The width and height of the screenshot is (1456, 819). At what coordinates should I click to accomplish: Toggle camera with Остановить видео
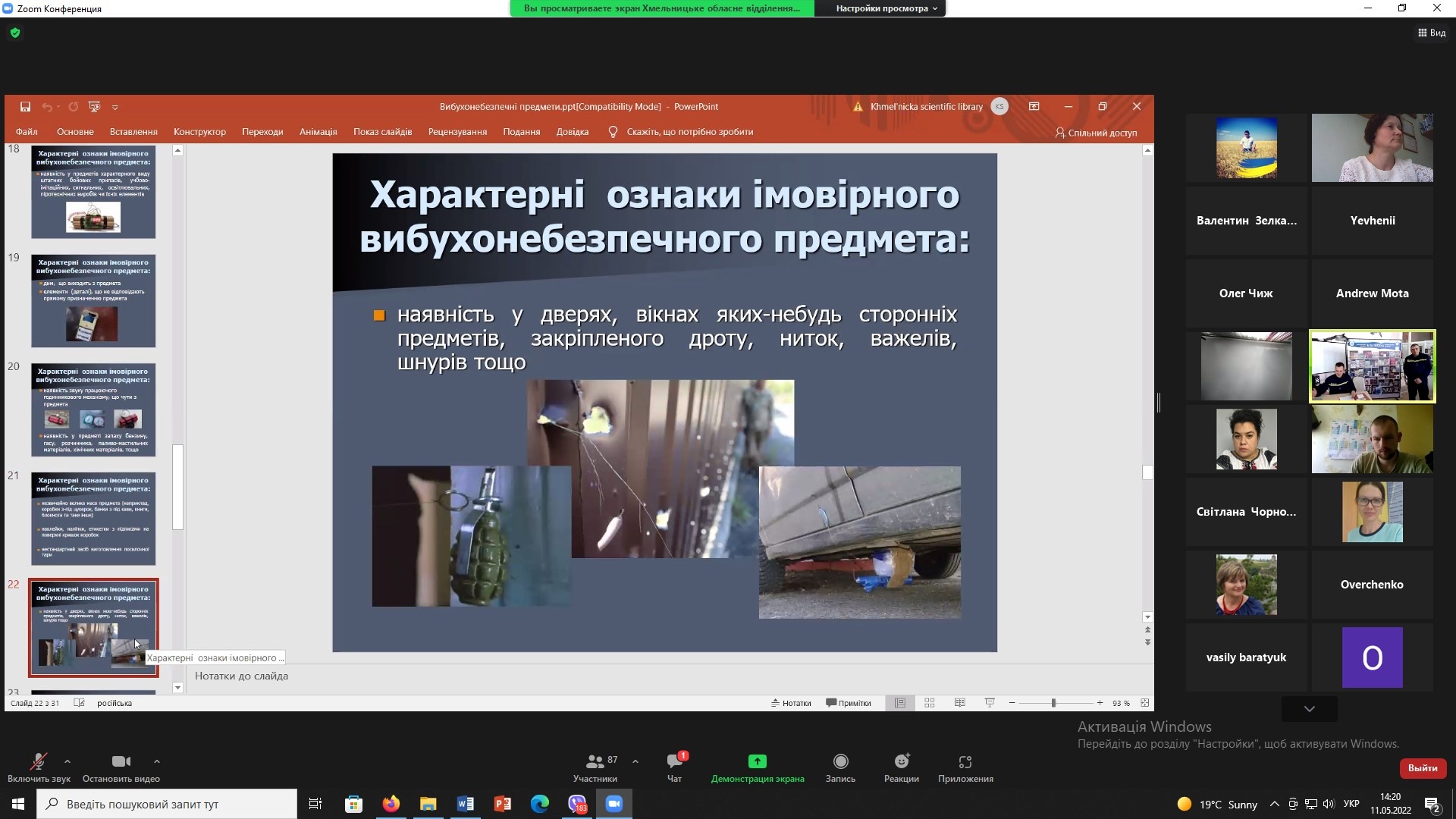pos(121,762)
